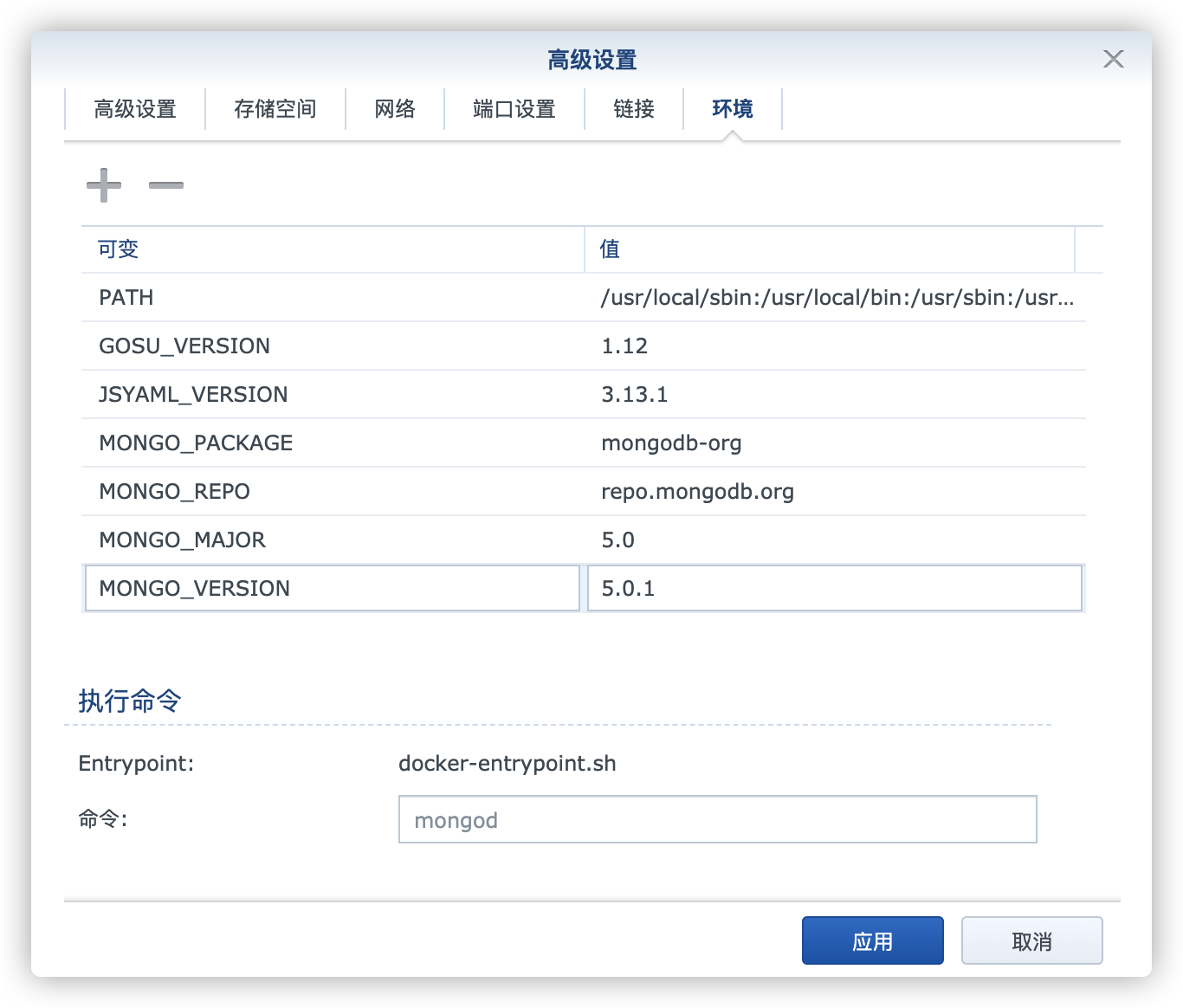Click the value mongodb-org
This screenshot has width=1183, height=1008.
(671, 443)
